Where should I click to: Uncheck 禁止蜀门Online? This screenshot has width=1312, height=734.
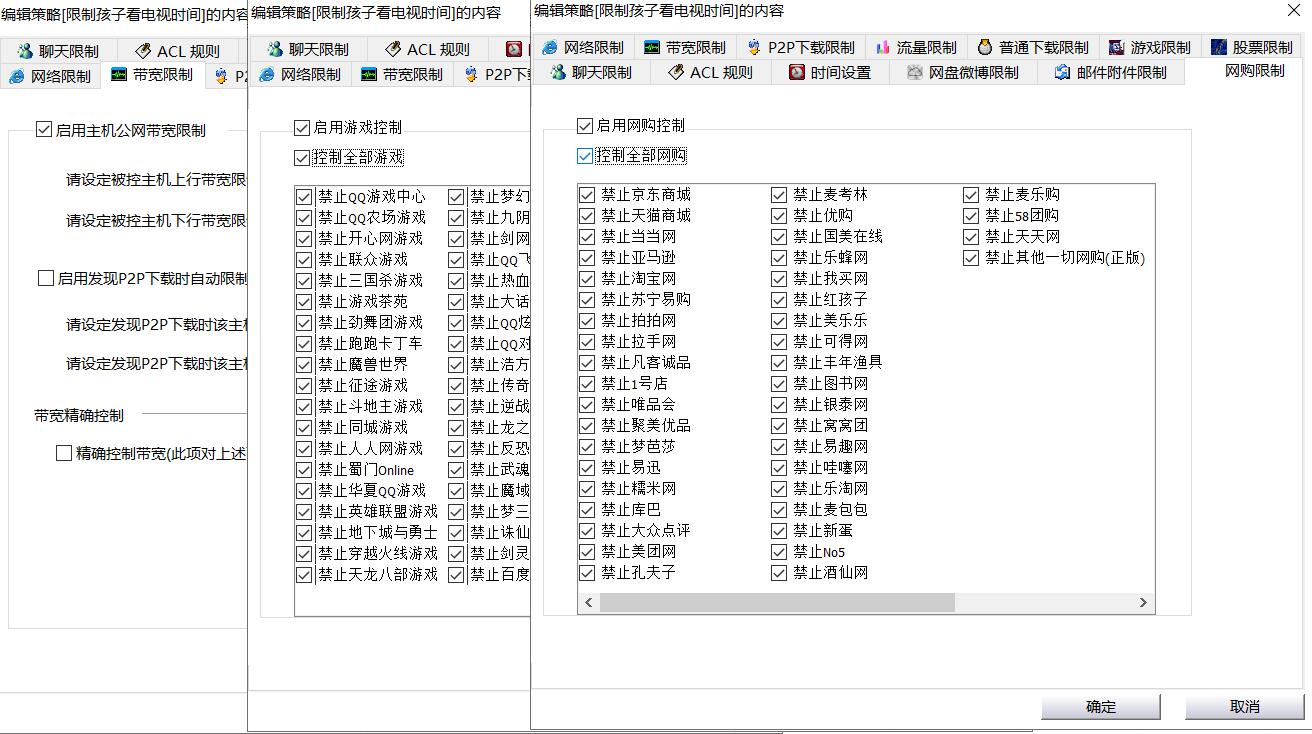pyautogui.click(x=304, y=470)
